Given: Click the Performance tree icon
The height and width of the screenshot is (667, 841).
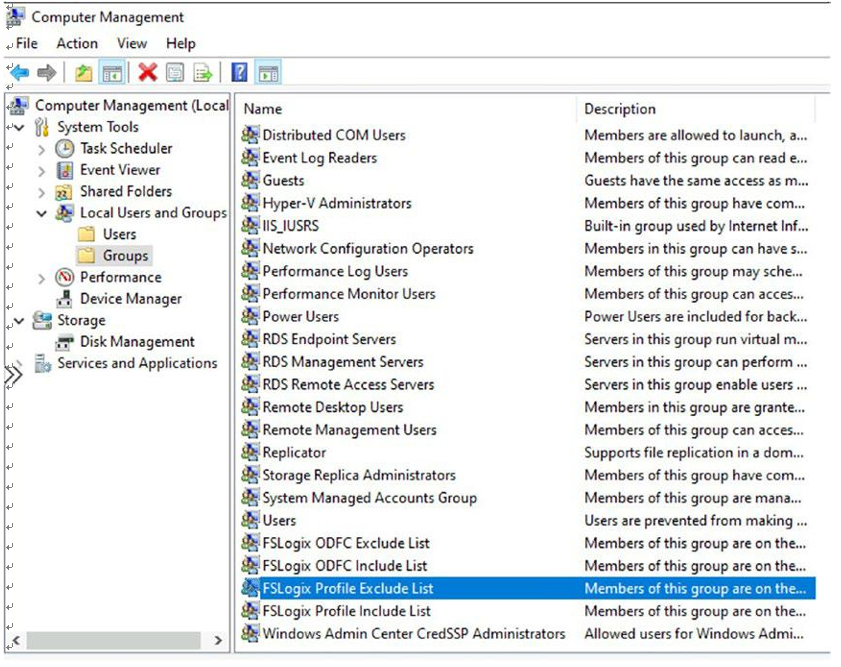Looking at the screenshot, I should coord(65,277).
